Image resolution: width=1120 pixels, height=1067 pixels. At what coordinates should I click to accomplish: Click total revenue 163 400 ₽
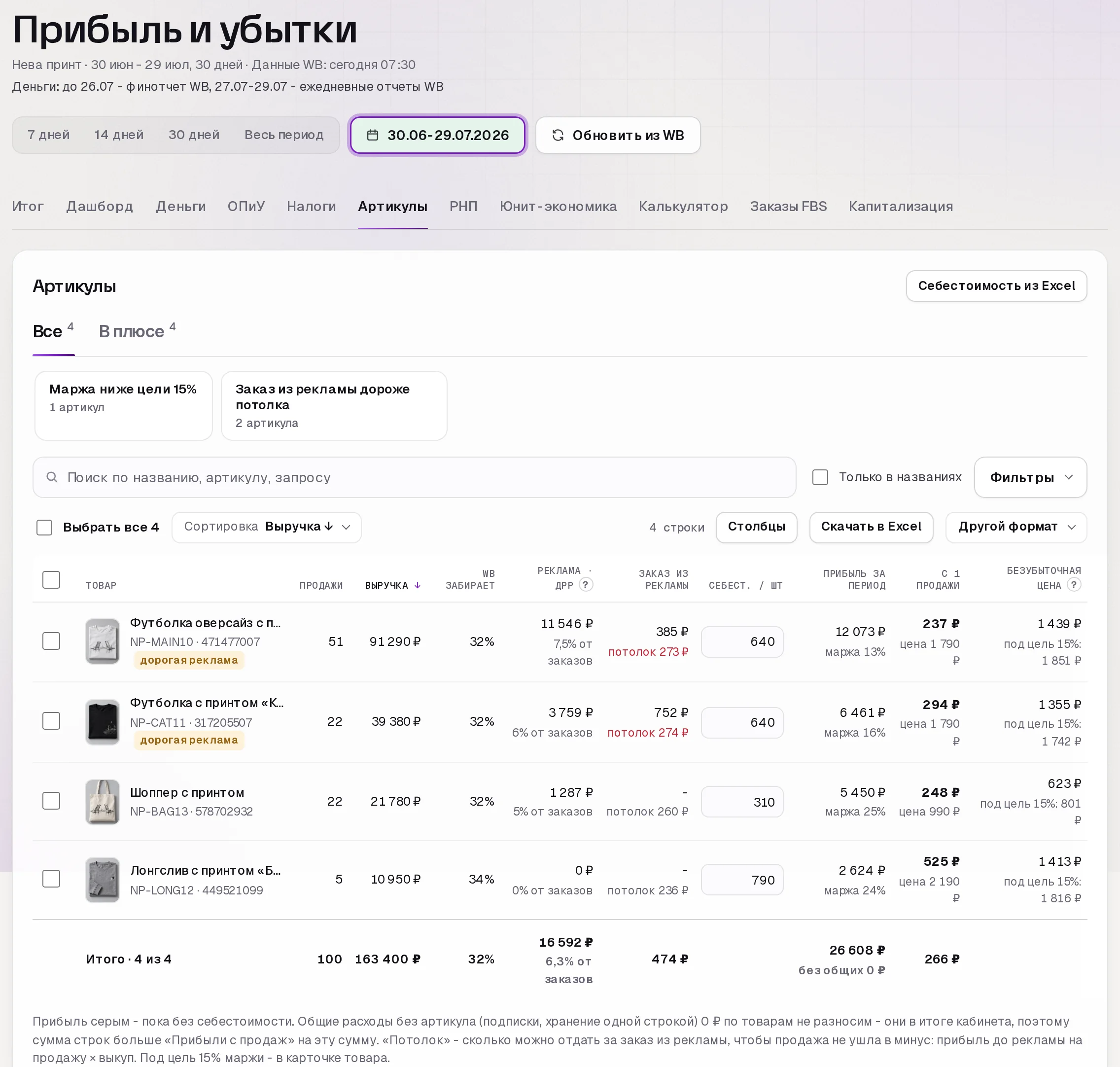click(x=388, y=960)
